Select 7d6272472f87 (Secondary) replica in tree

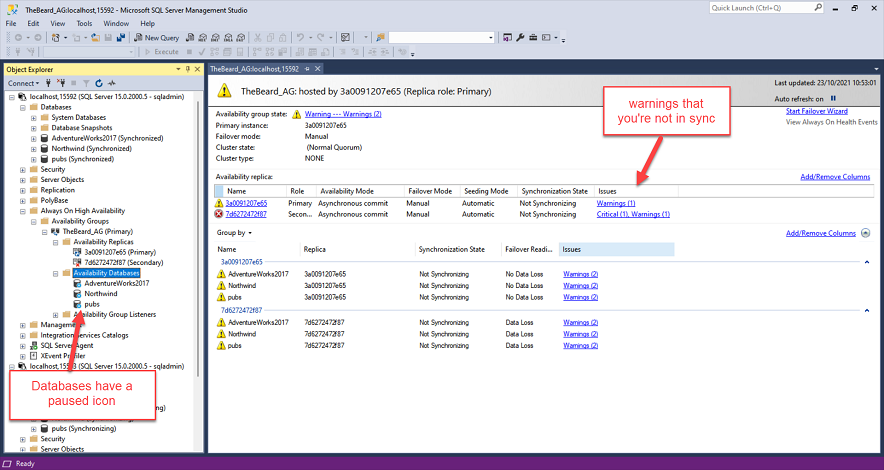(x=123, y=263)
